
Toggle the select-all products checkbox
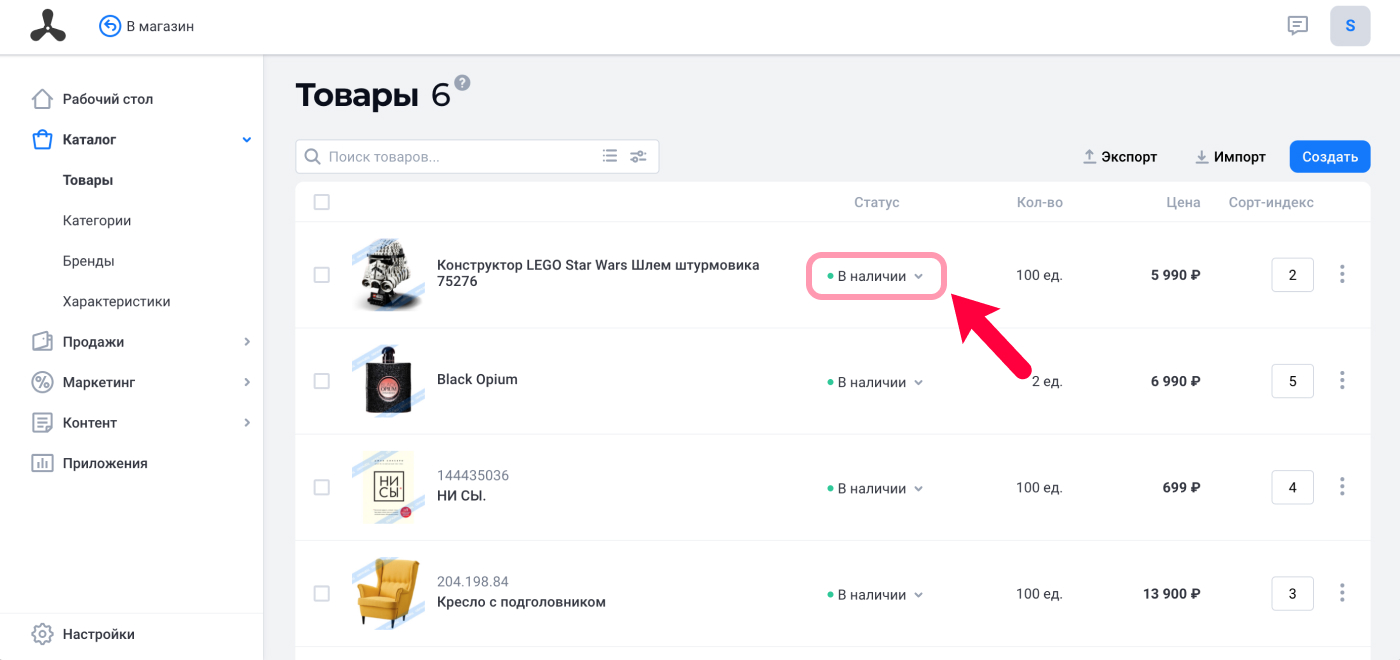point(322,202)
